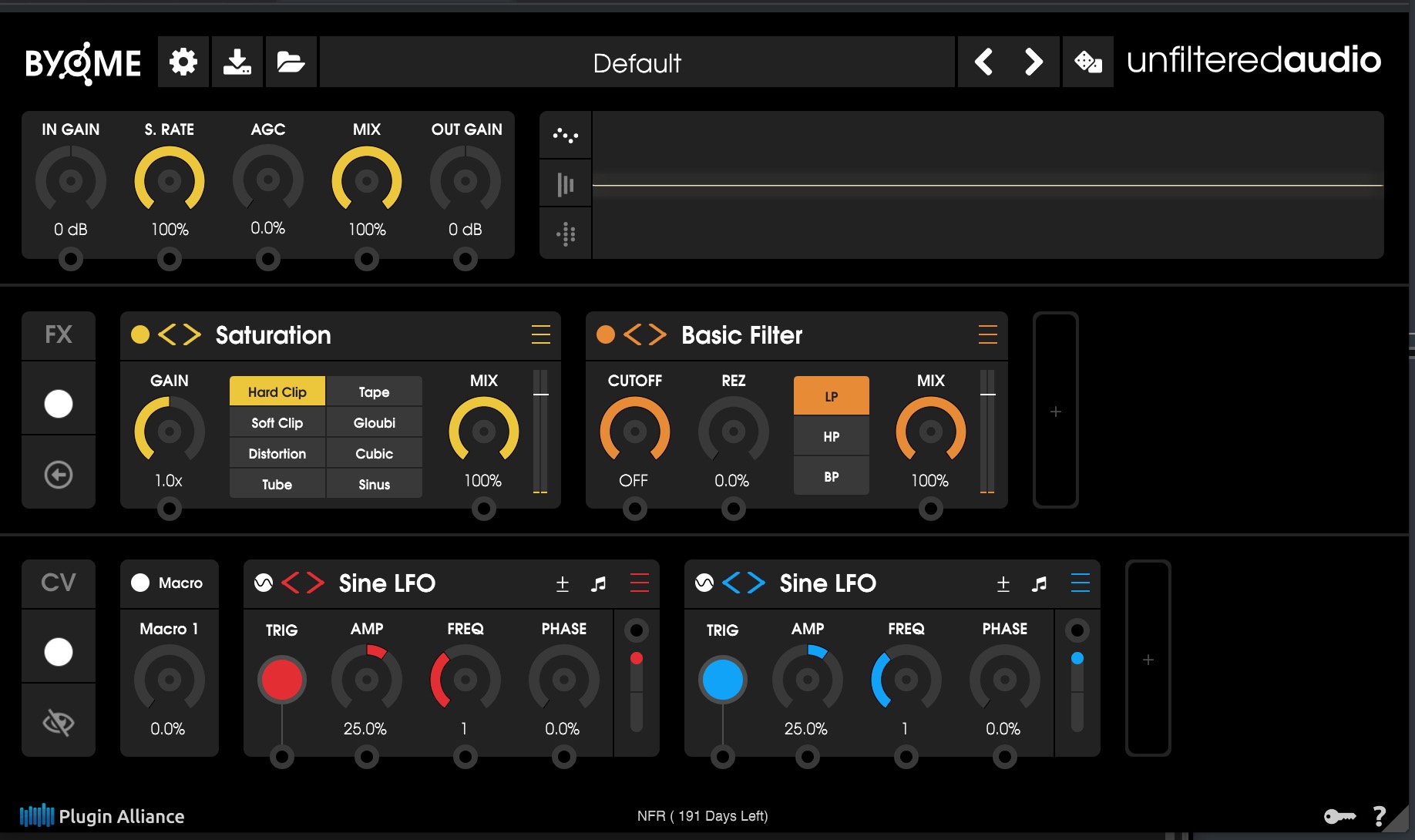Open the Saturation module hamburger menu

(x=541, y=334)
